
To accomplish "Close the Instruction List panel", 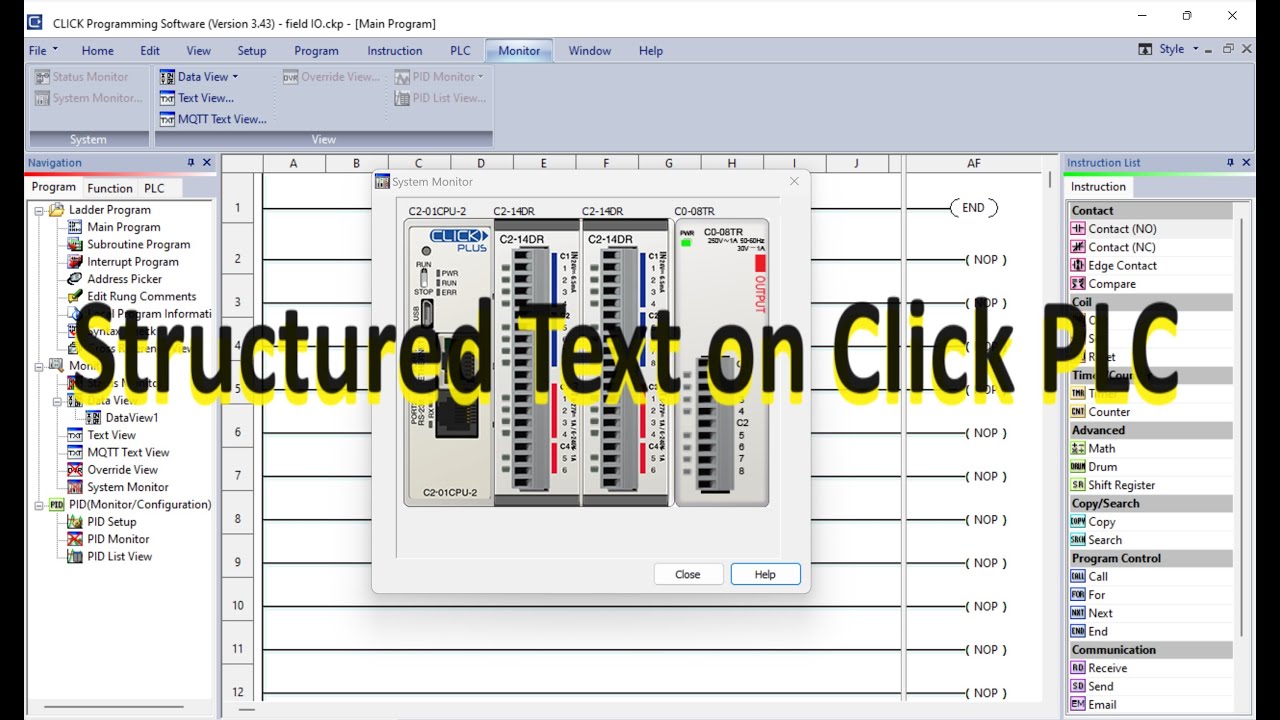I will 1246,162.
